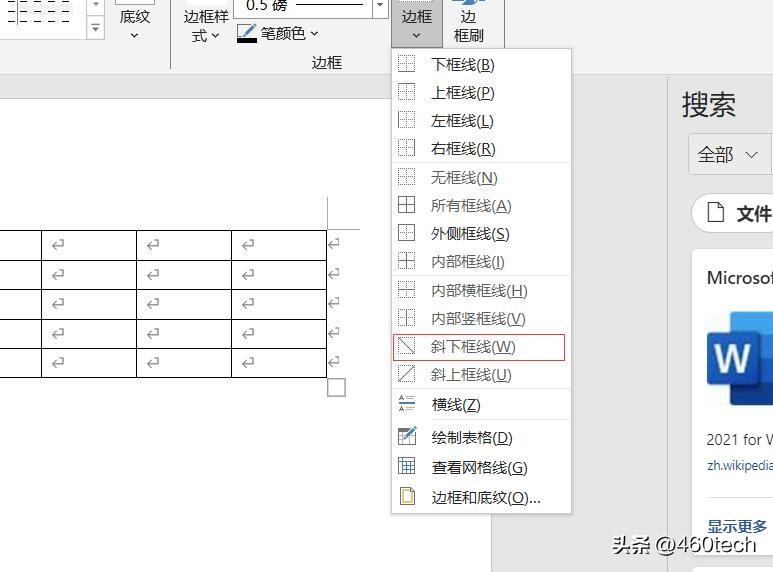Click the 文件 document icon in search pane

pyautogui.click(x=716, y=213)
